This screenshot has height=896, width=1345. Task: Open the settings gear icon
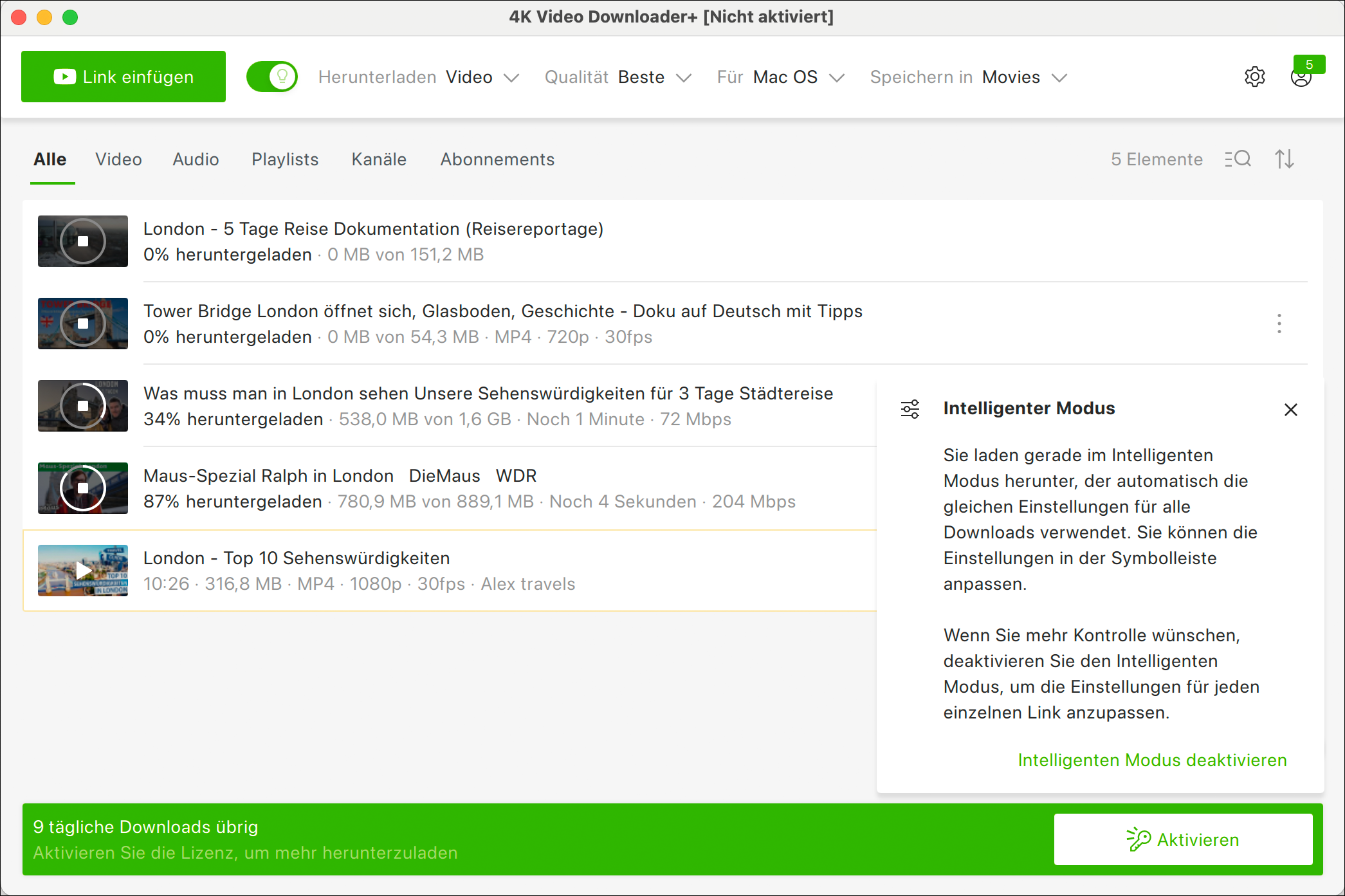tap(1254, 77)
